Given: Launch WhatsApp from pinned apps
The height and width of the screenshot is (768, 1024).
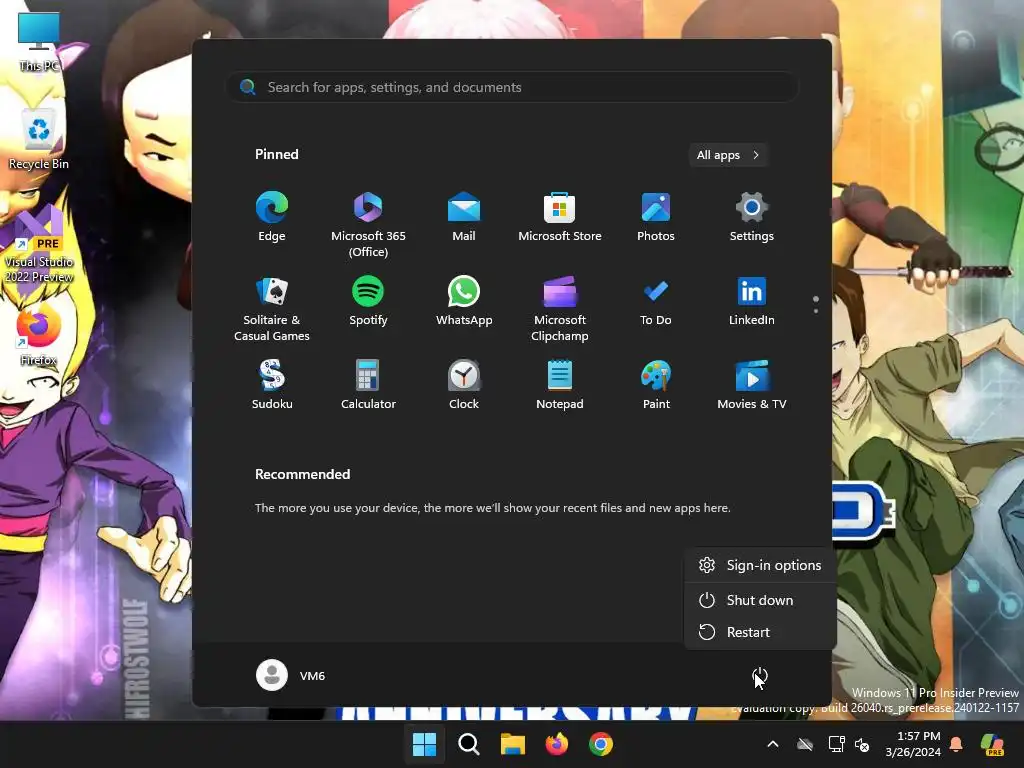Looking at the screenshot, I should pos(464,302).
